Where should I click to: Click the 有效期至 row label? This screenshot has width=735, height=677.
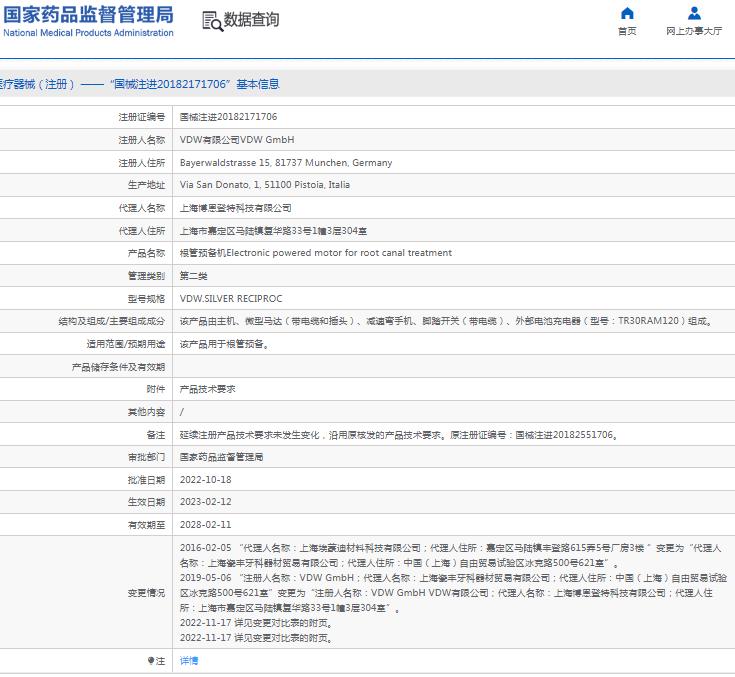click(146, 525)
